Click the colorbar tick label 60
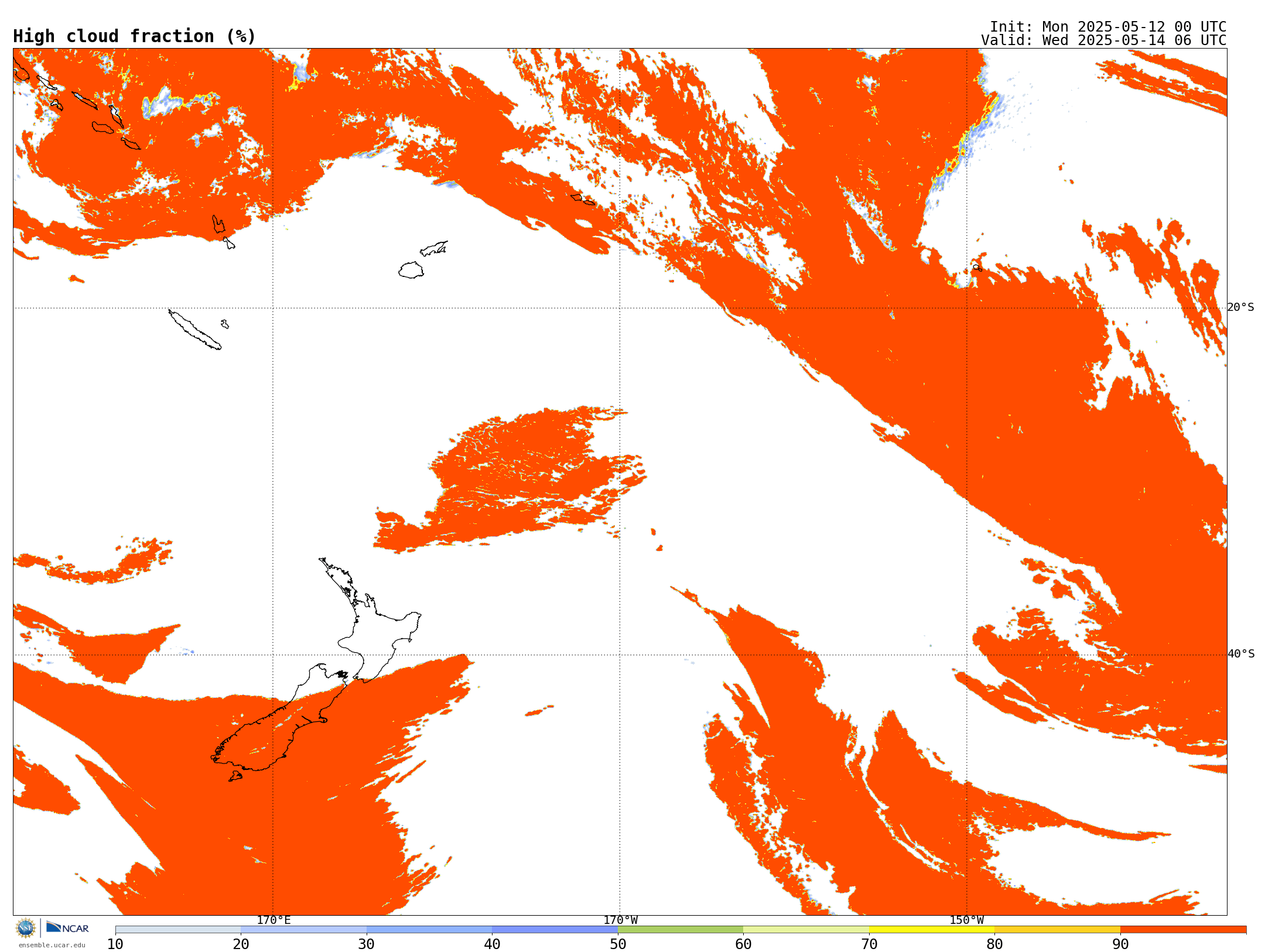This screenshot has height=952, width=1265. (743, 944)
